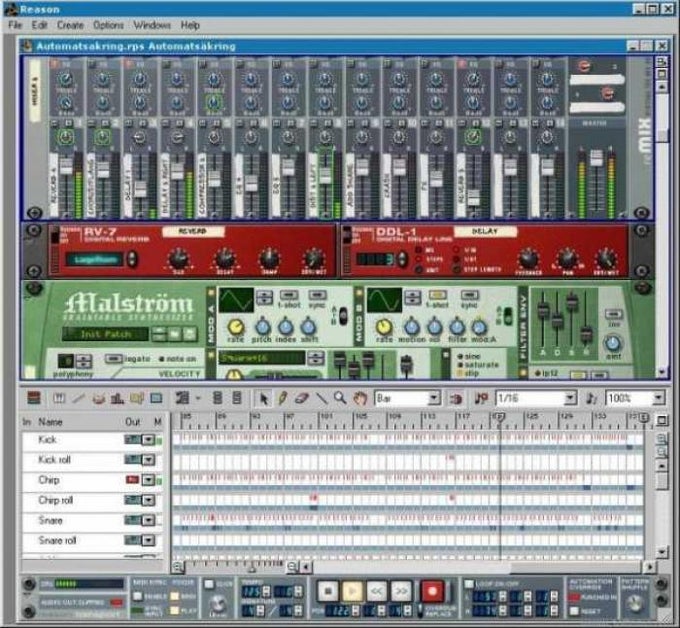The image size is (680, 628).
Task: Toggle Mod A sync switch
Action: 317,295
